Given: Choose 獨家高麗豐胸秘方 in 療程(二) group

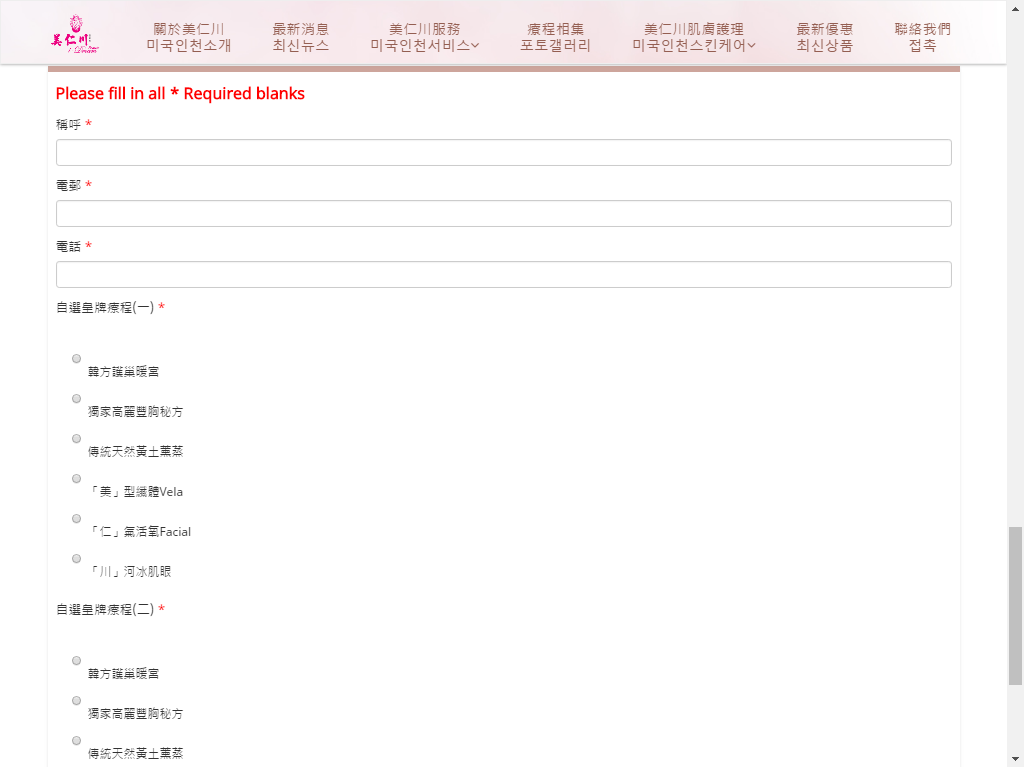Looking at the screenshot, I should click(77, 701).
